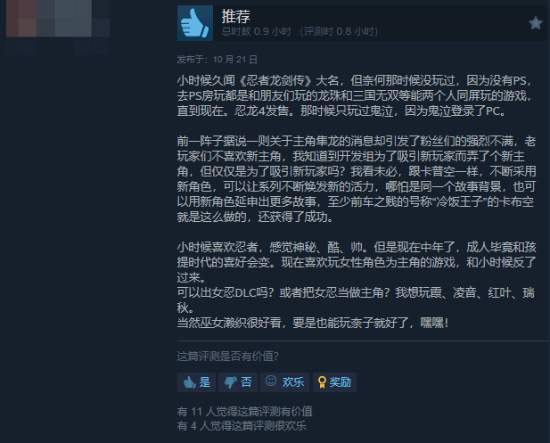Mark the review as 欢乐
Viewport: 550px width, 443px height.
tap(284, 382)
